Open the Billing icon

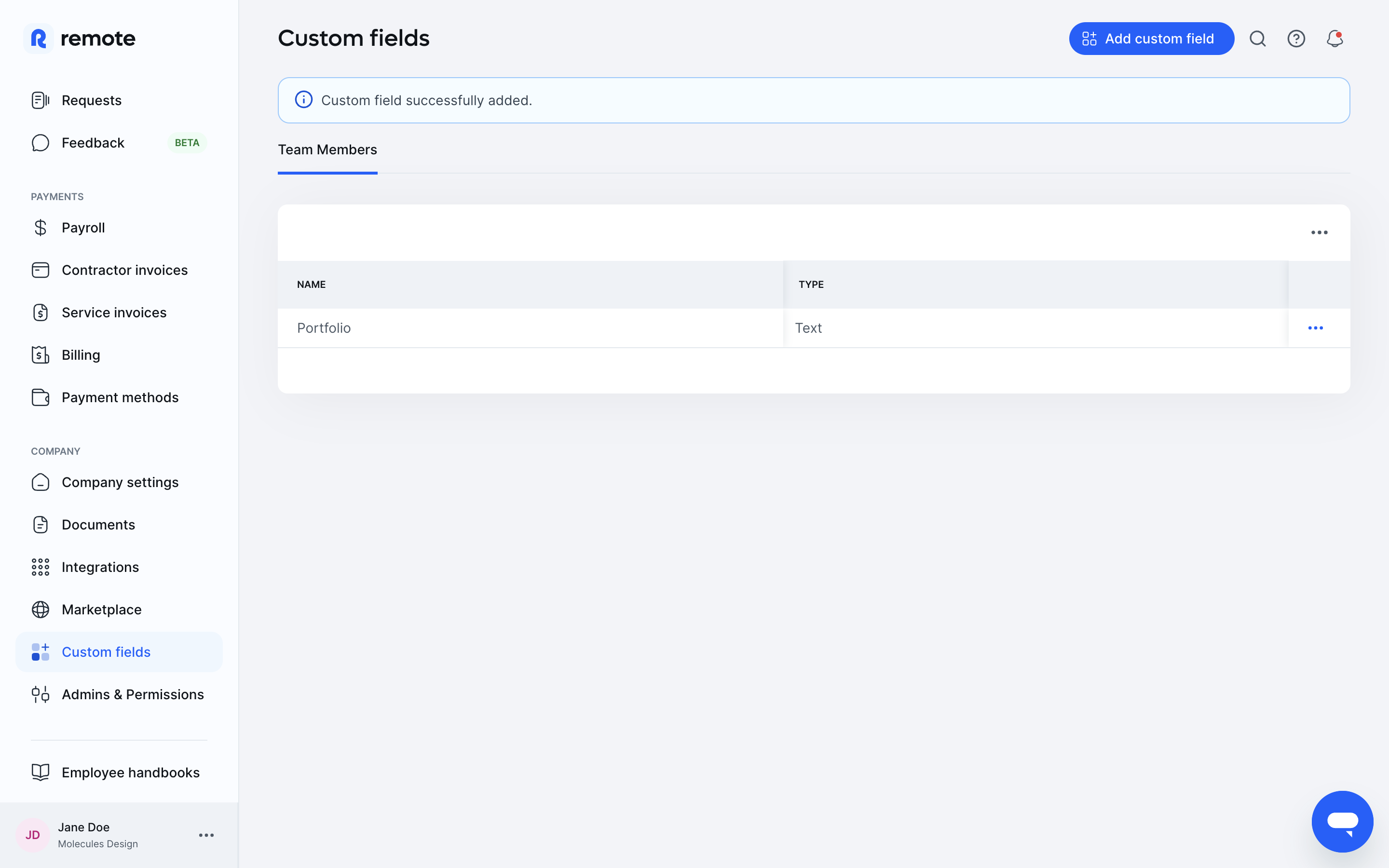pyautogui.click(x=40, y=355)
